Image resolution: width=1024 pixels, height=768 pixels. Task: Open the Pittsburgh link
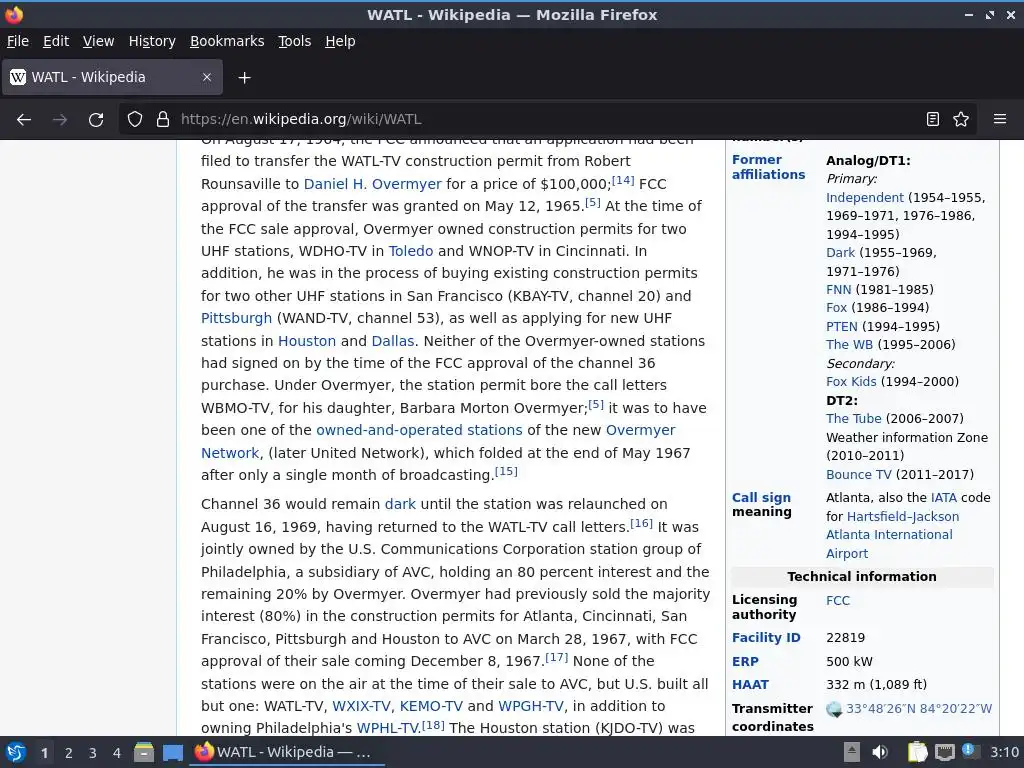236,318
